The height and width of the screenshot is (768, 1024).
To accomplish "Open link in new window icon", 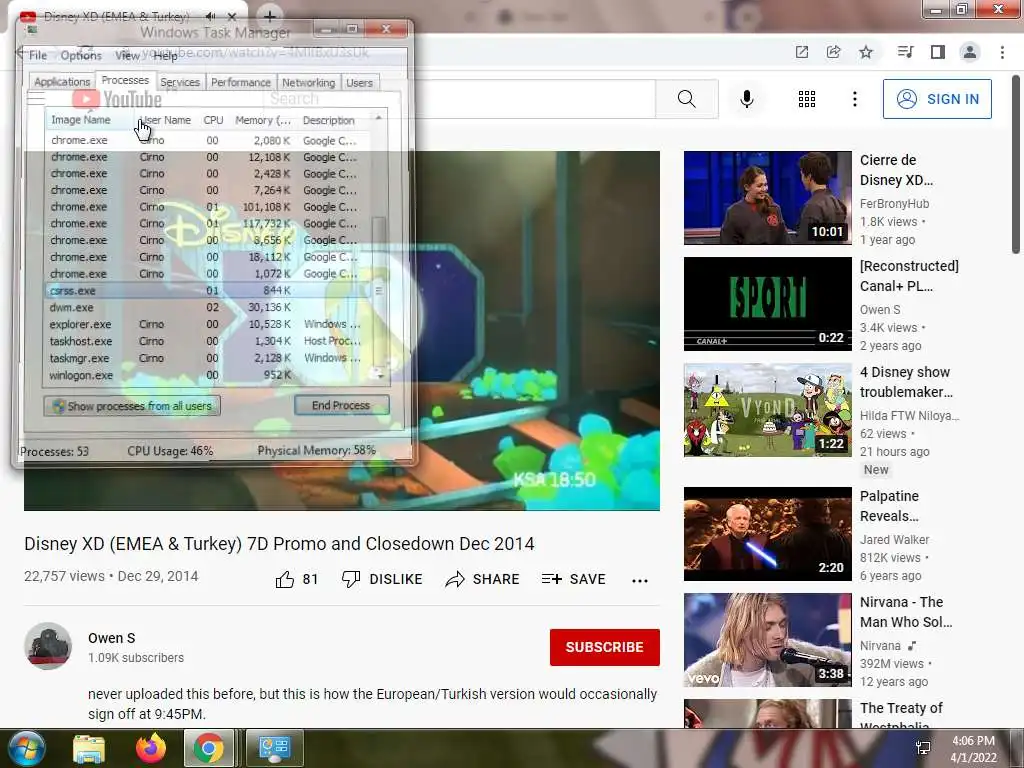I will pyautogui.click(x=802, y=52).
